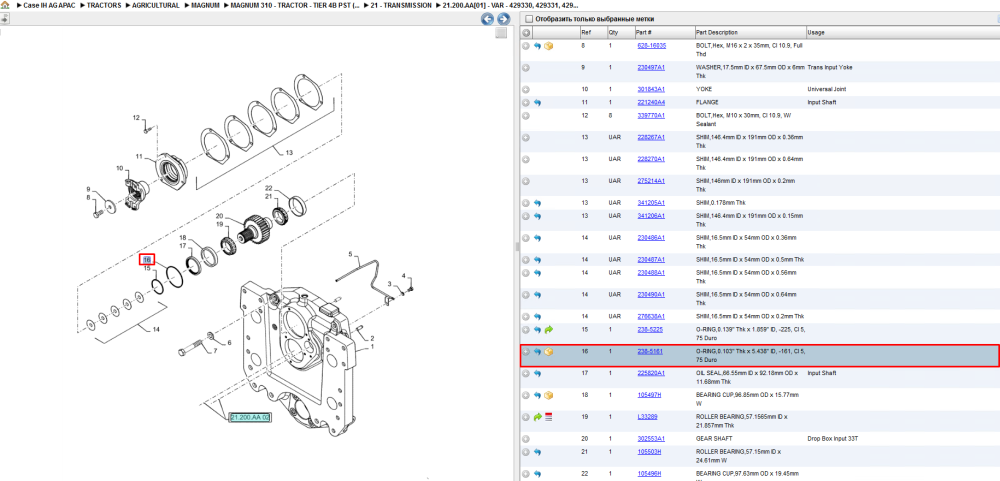Click red list icon for roller bearing L33289
The height and width of the screenshot is (481, 1000).
tap(548, 417)
